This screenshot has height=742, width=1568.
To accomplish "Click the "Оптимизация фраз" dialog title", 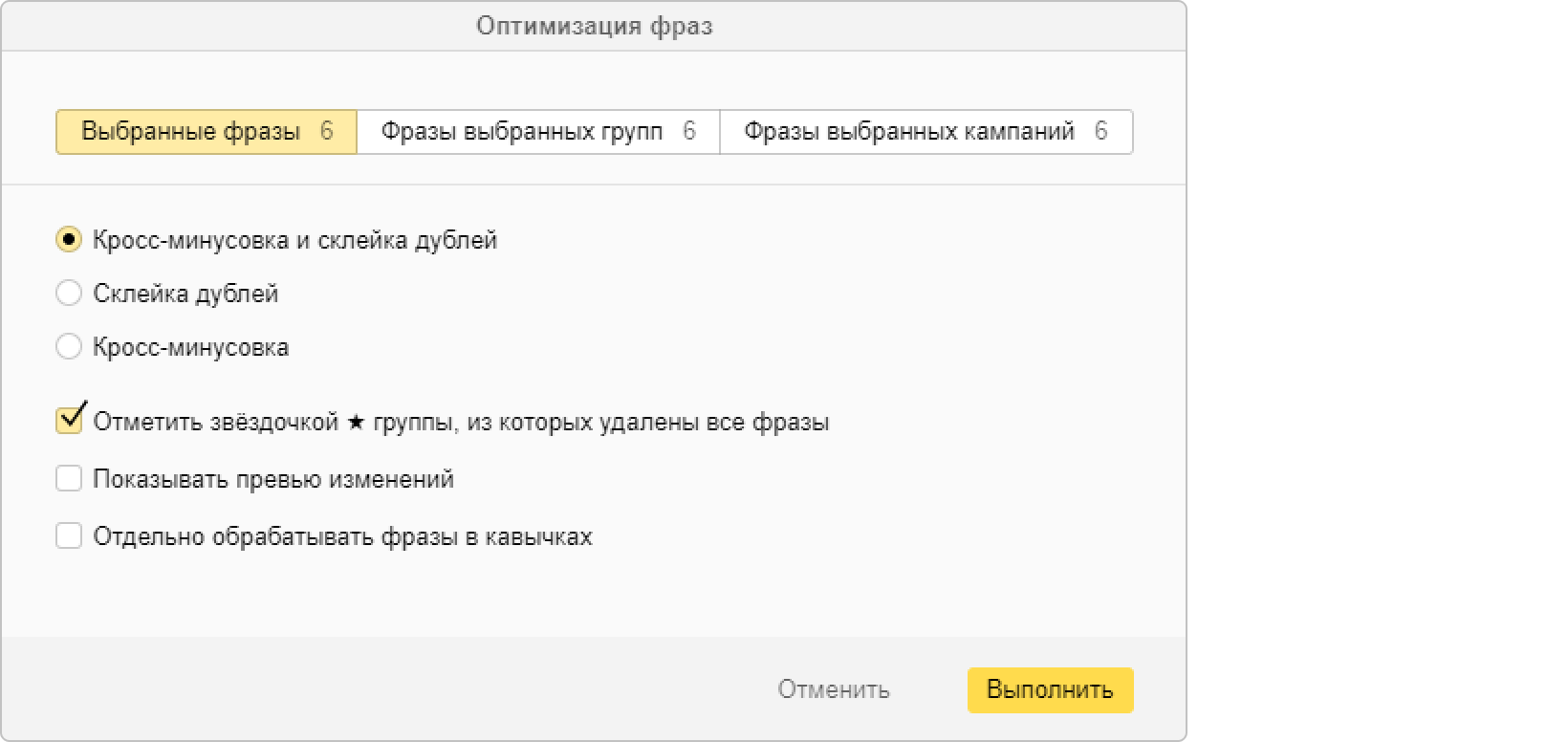I will (x=595, y=26).
